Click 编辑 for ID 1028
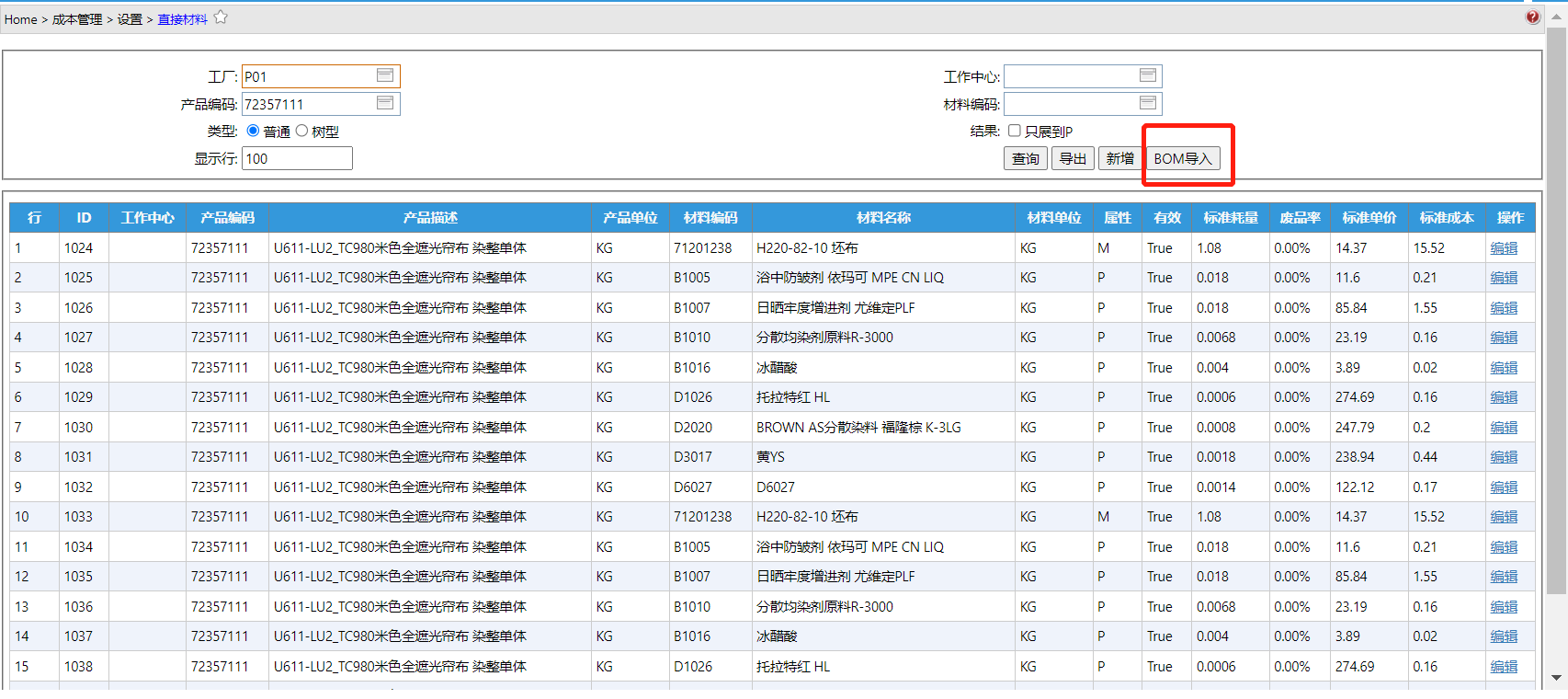 [1504, 368]
